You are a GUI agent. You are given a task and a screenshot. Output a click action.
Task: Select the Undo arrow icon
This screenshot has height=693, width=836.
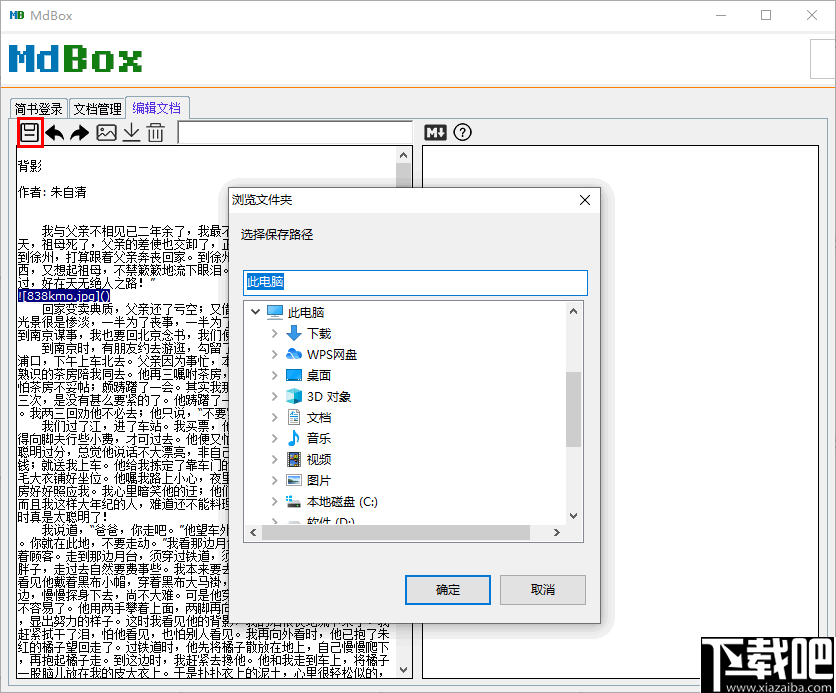(x=55, y=131)
